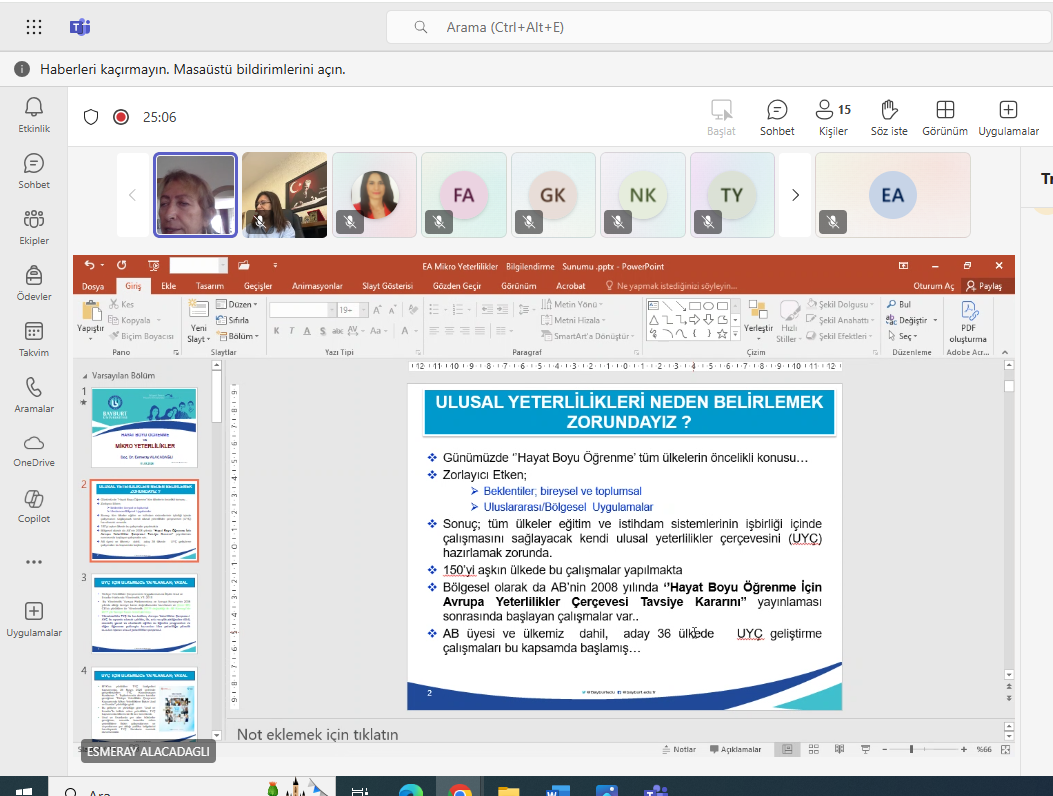Image resolution: width=1053 pixels, height=796 pixels.
Task: Toggle Söz iste to raise hand
Action: tap(888, 117)
